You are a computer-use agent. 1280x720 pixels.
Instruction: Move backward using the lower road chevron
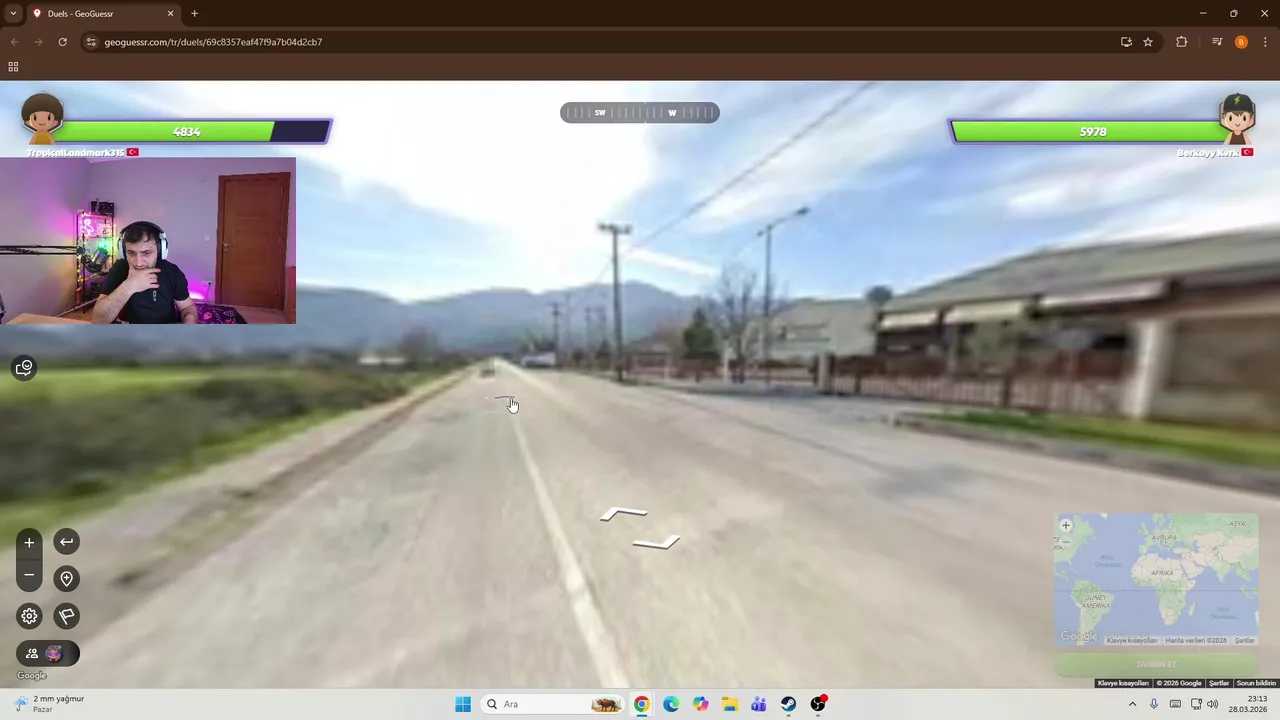click(656, 543)
